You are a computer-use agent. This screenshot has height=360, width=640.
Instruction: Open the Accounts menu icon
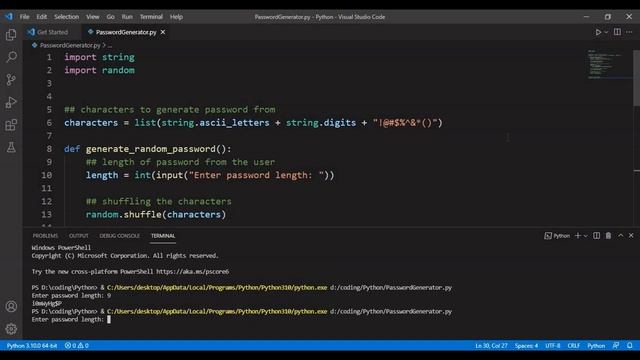(x=11, y=306)
